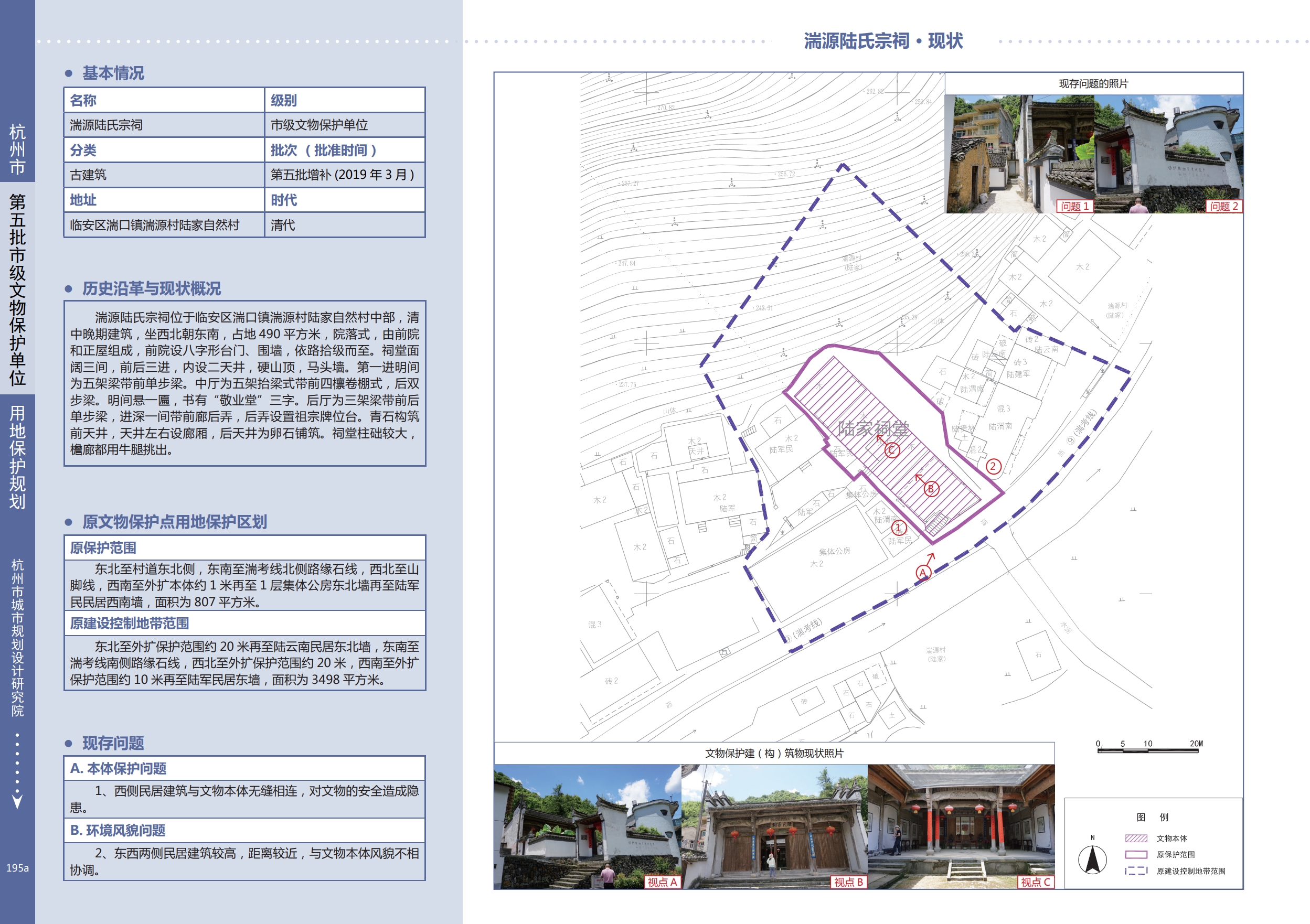Click the 用地保护规划 sidebar tab
1310x924 pixels.
tap(17, 457)
